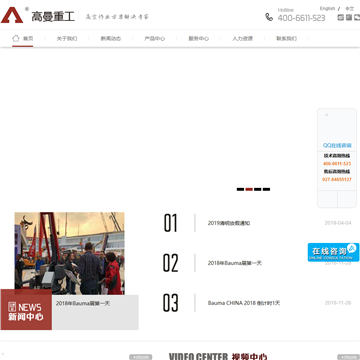Click the 027-84855127 number in side panel
360x360 pixels.
click(337, 179)
